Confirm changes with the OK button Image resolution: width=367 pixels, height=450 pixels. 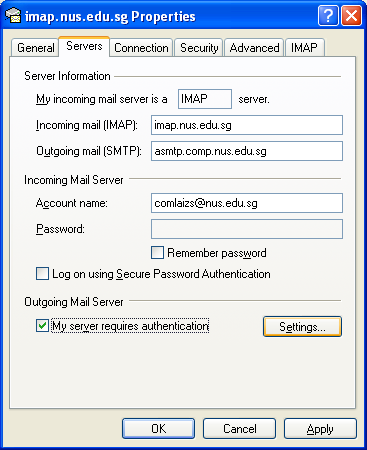pyautogui.click(x=158, y=428)
